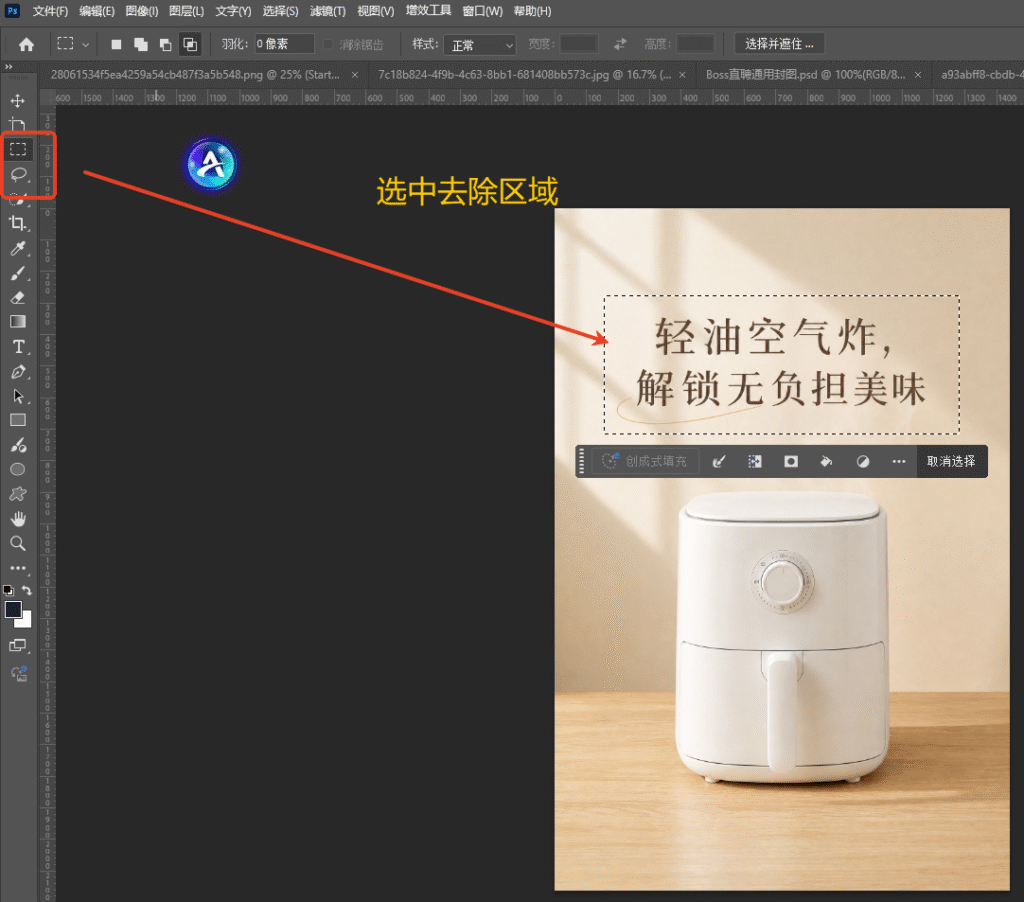This screenshot has width=1024, height=902.
Task: Select the Ellipse shape tool
Action: pyautogui.click(x=18, y=470)
